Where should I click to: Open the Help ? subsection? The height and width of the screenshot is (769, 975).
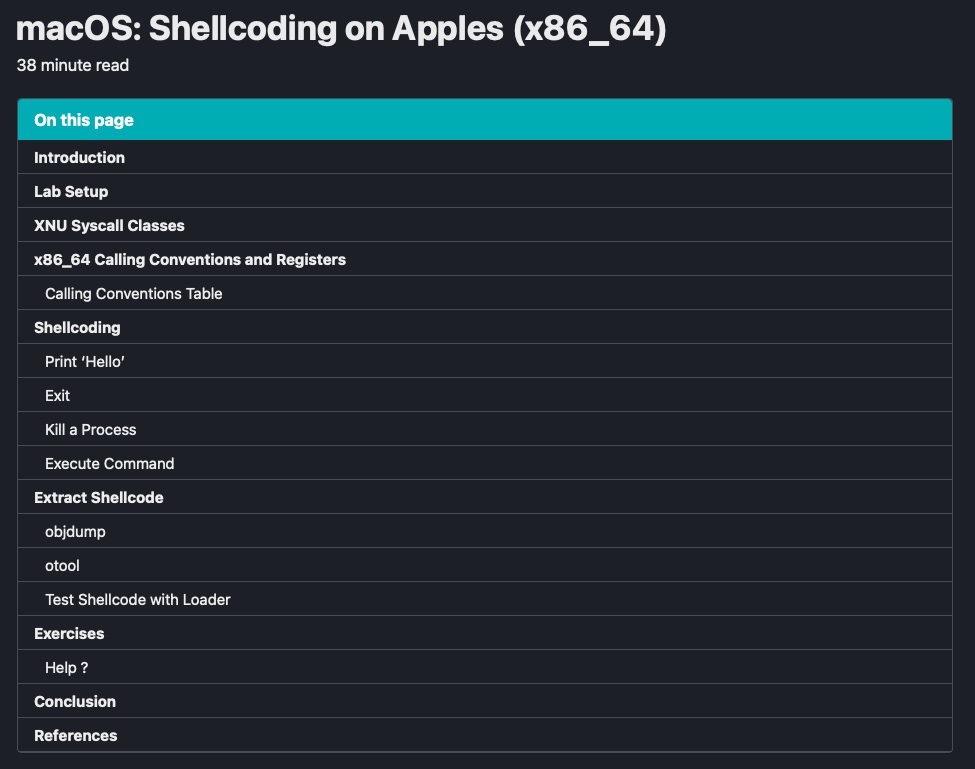click(484, 668)
